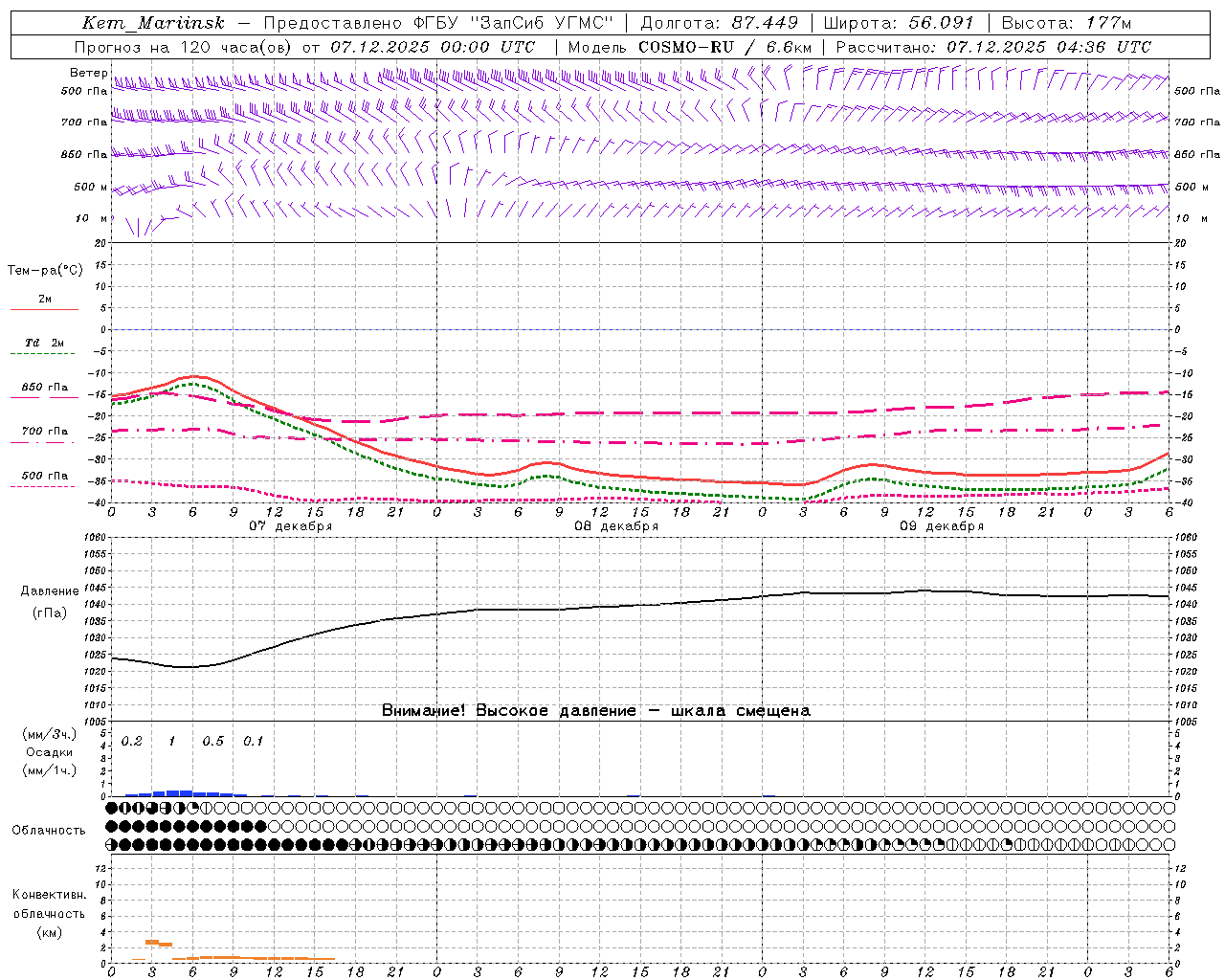The image size is (1225, 980).
Task: Click the Td 2м dew point legend entry
Action: [44, 347]
